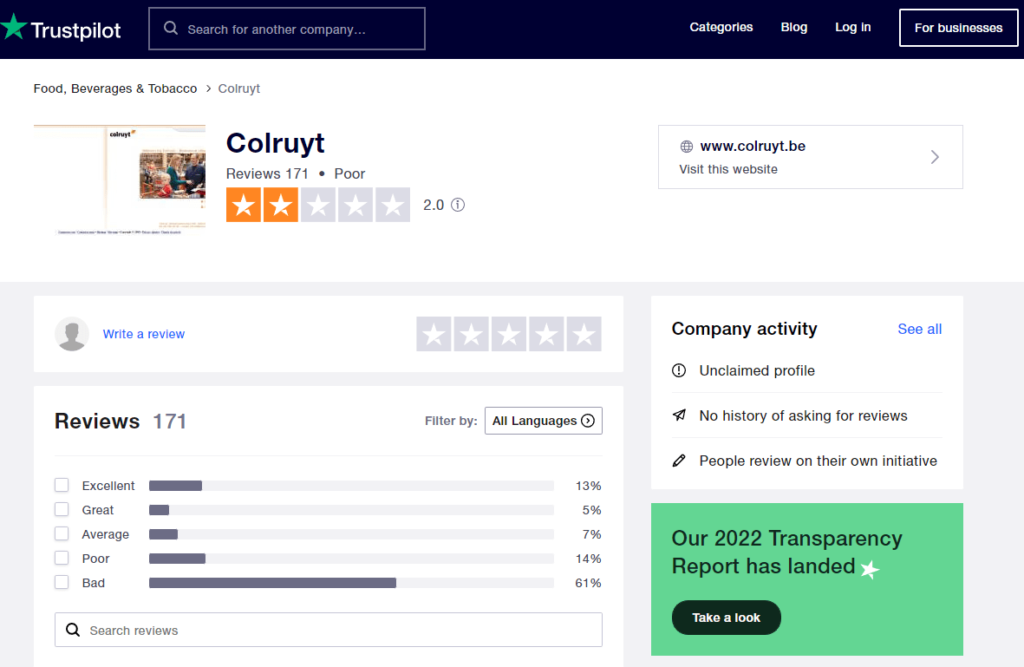The width and height of the screenshot is (1024, 667).
Task: Click the paper plane icon for review history
Action: [x=679, y=415]
